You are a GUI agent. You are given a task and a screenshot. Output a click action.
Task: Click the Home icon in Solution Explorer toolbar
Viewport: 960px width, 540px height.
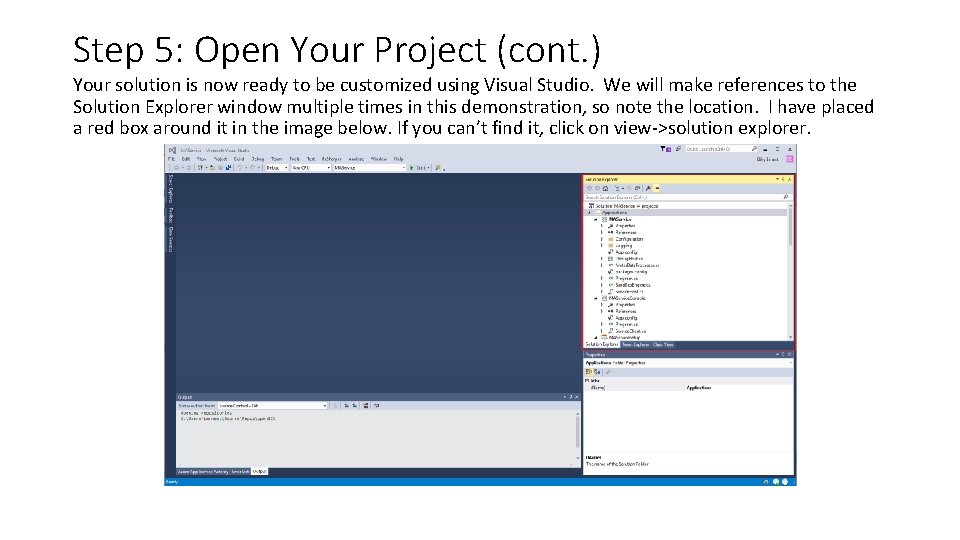pos(606,188)
